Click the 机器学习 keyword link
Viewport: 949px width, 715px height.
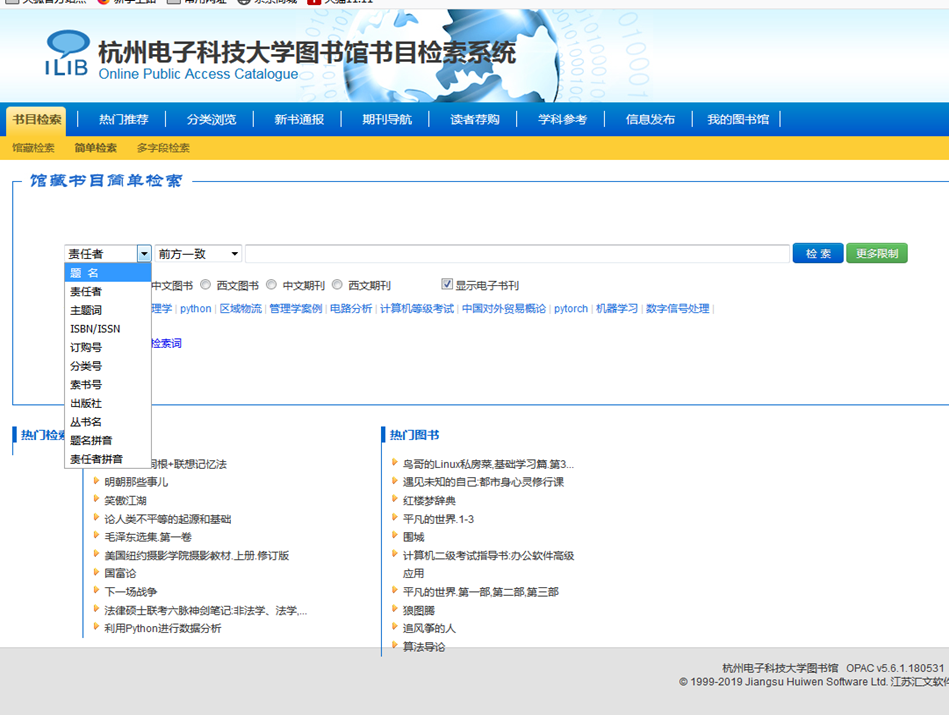(x=617, y=309)
